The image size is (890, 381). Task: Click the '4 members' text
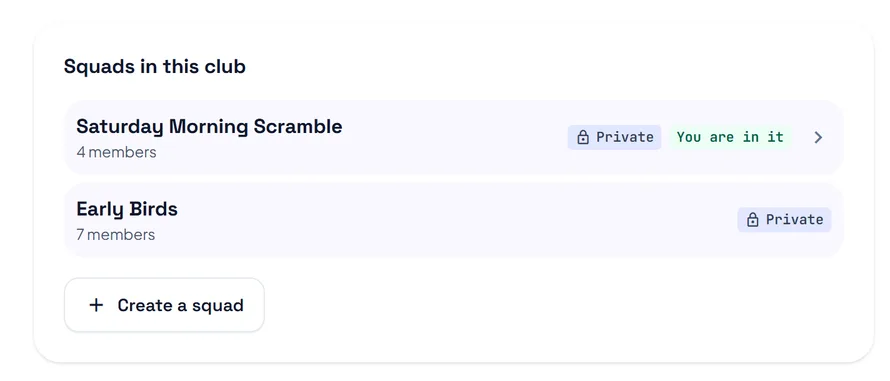[x=116, y=152]
